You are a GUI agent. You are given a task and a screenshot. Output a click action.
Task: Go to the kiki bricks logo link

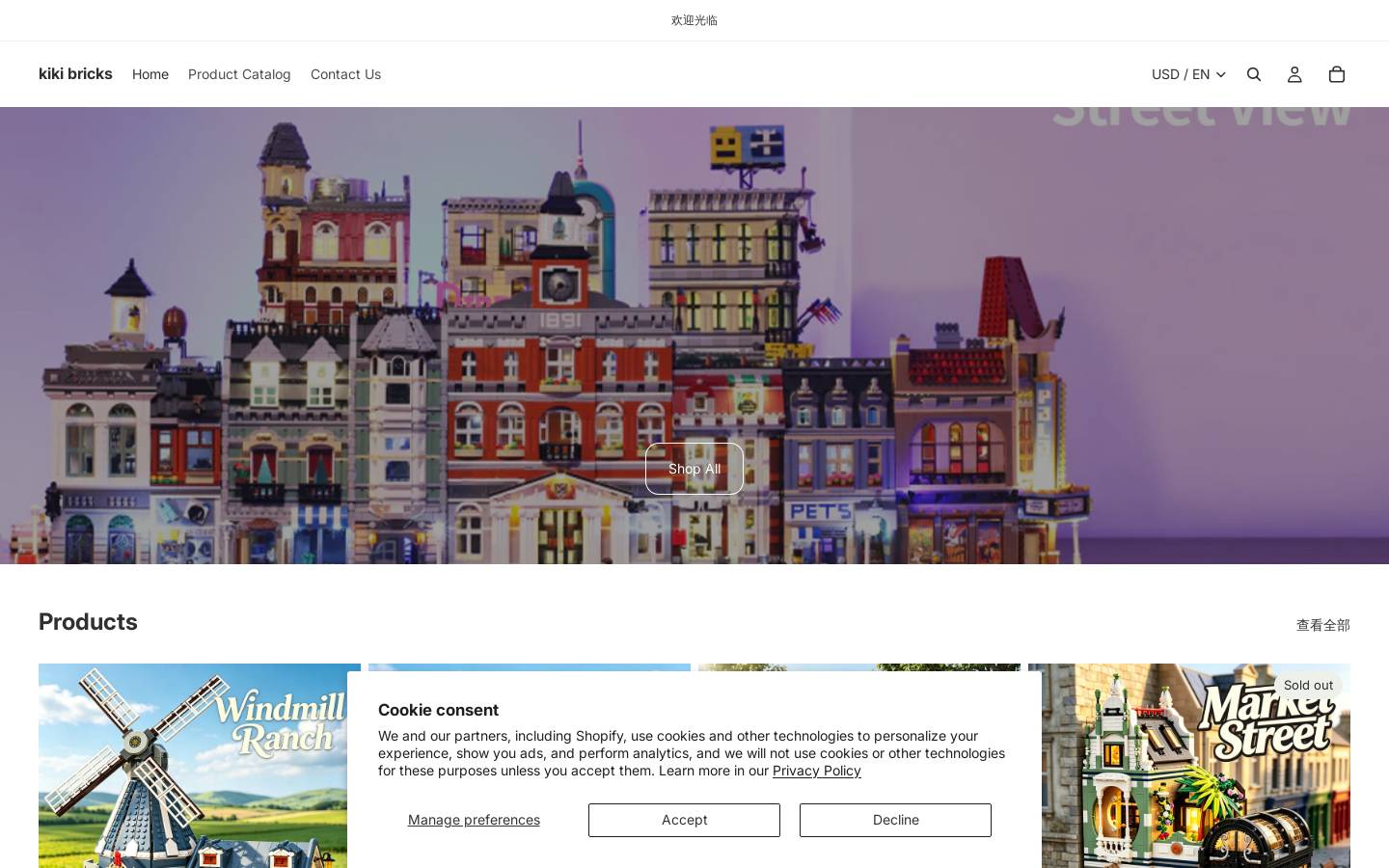(75, 73)
